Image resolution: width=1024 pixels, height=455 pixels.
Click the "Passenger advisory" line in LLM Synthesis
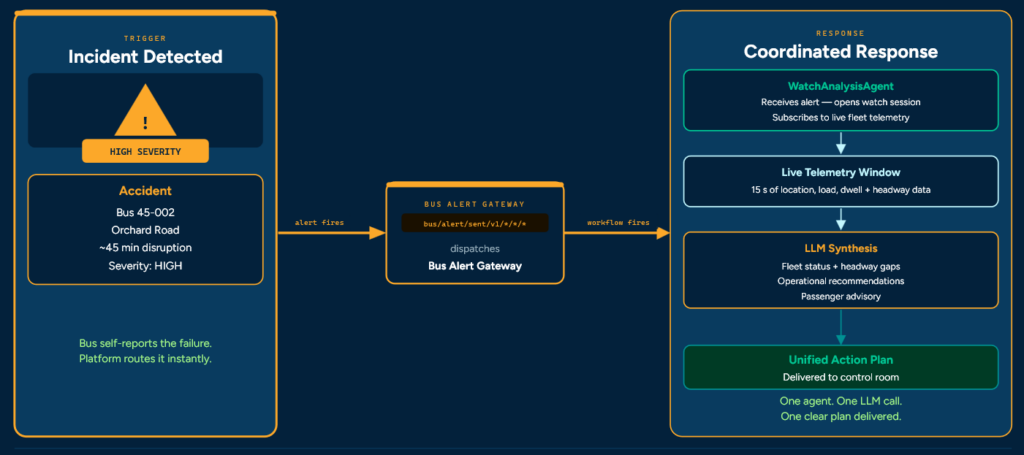click(840, 296)
